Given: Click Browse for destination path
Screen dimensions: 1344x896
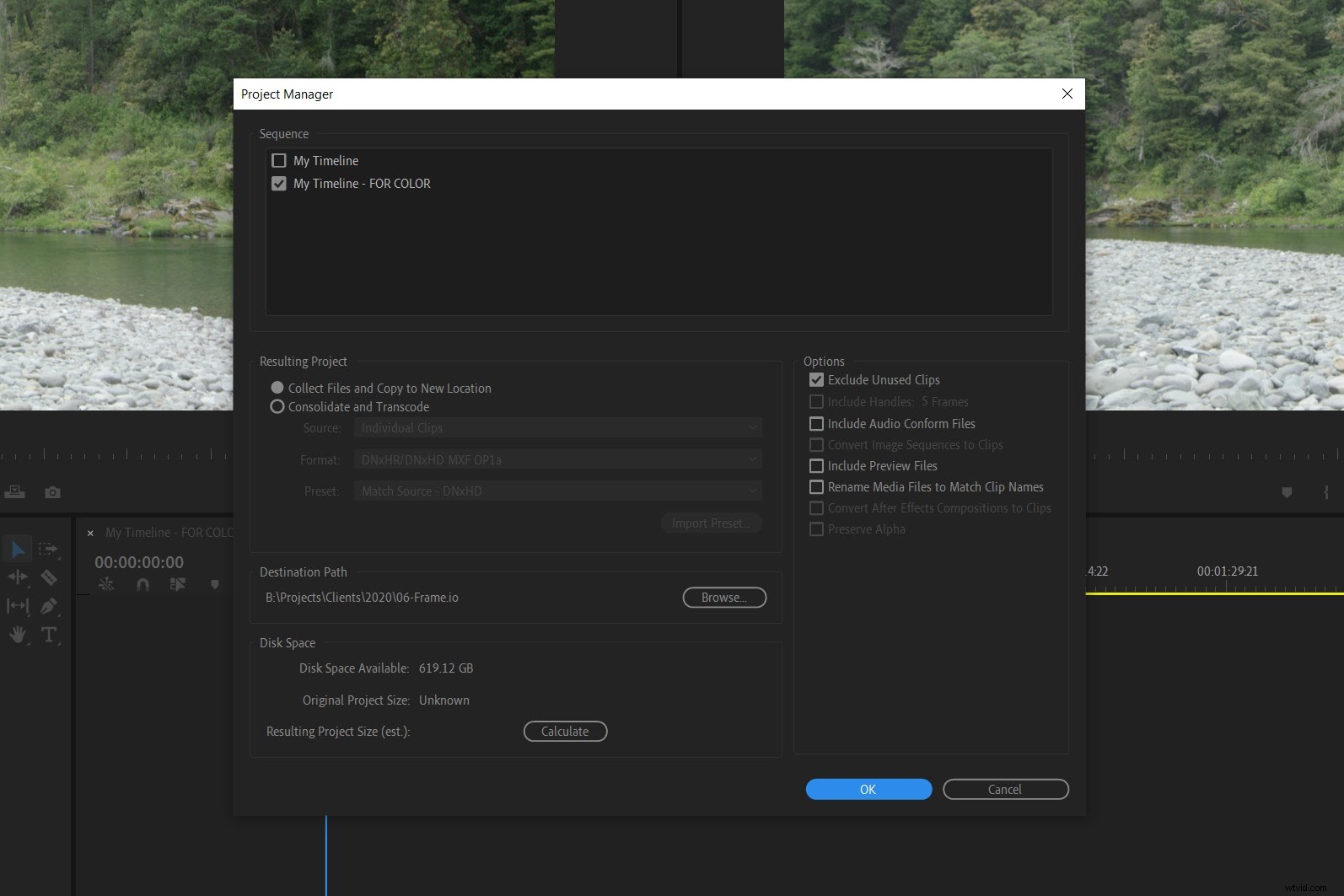Looking at the screenshot, I should pos(724,598).
